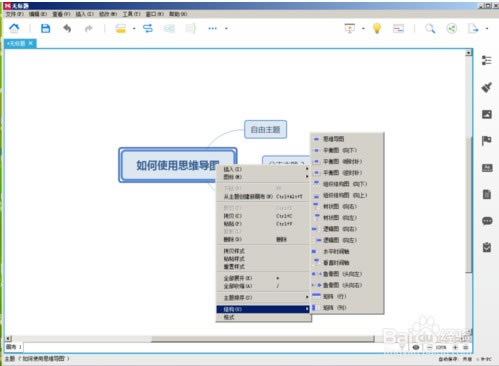
Task: Open the 帮助 menu
Action: [x=178, y=14]
